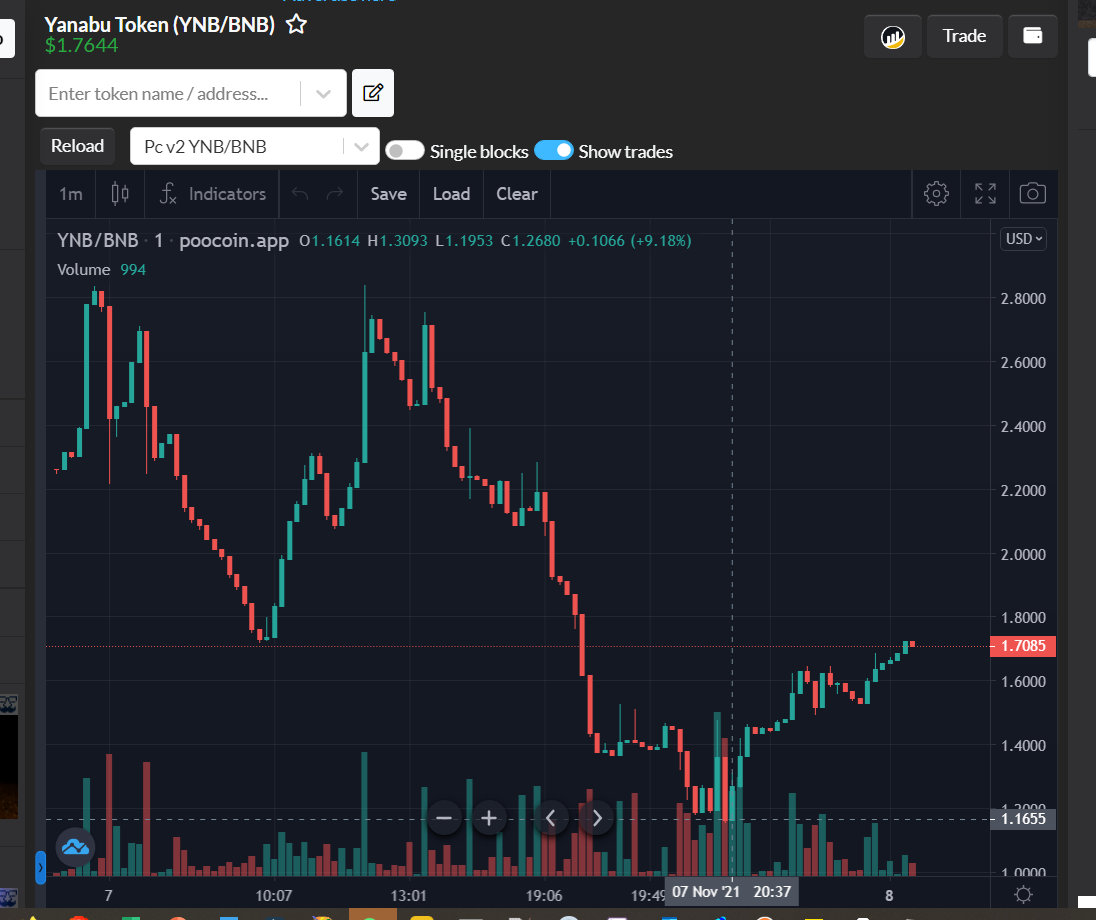Click the poocoin.app chart source label
Screen dimensions: 1096x920
(x=234, y=240)
